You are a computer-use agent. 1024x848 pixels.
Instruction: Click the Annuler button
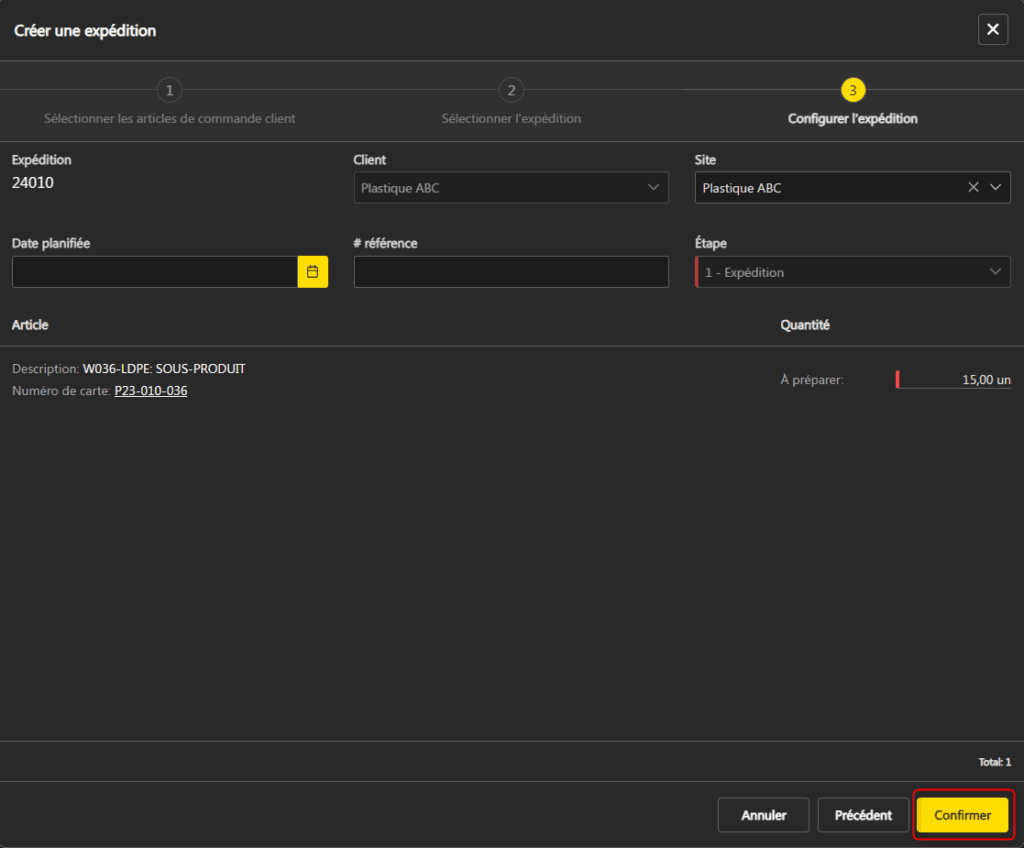coord(763,815)
